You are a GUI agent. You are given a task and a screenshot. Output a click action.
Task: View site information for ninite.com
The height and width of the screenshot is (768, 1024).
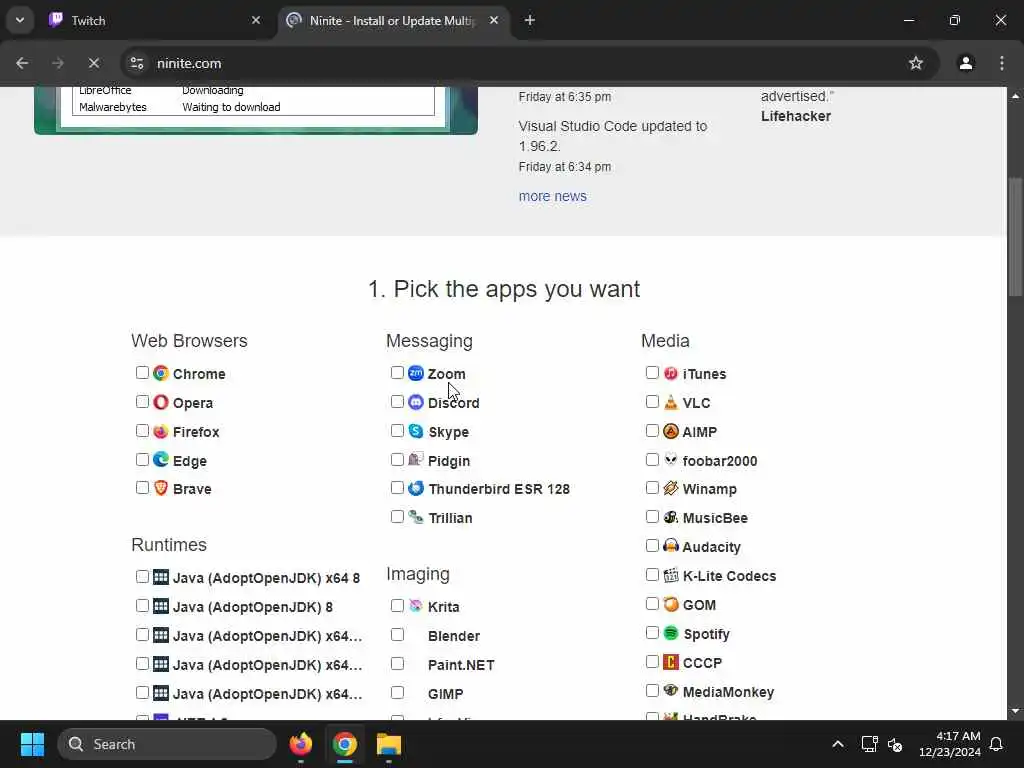pyautogui.click(x=136, y=63)
